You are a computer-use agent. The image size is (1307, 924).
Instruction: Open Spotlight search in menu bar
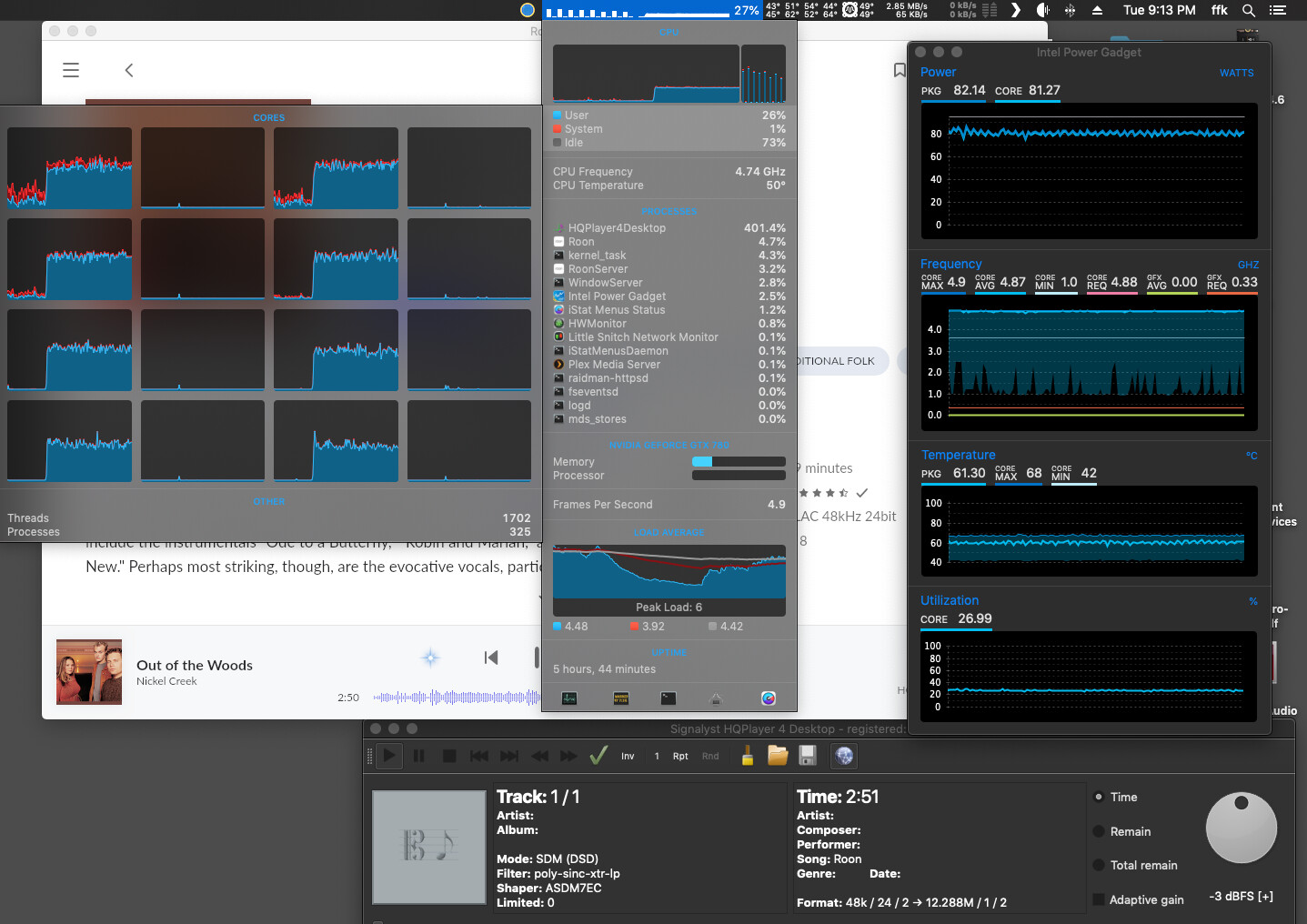(x=1249, y=10)
